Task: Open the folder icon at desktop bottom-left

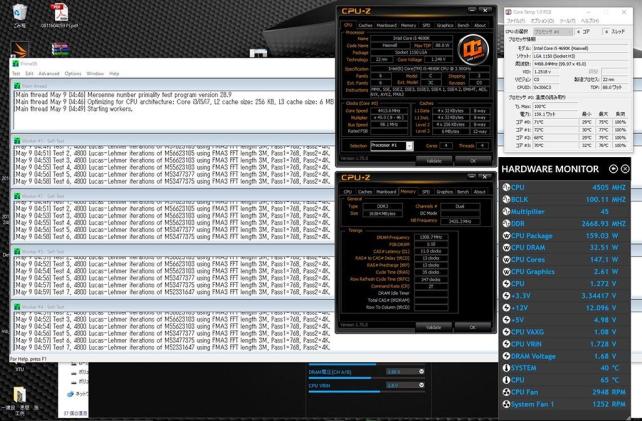Action: click(20, 395)
